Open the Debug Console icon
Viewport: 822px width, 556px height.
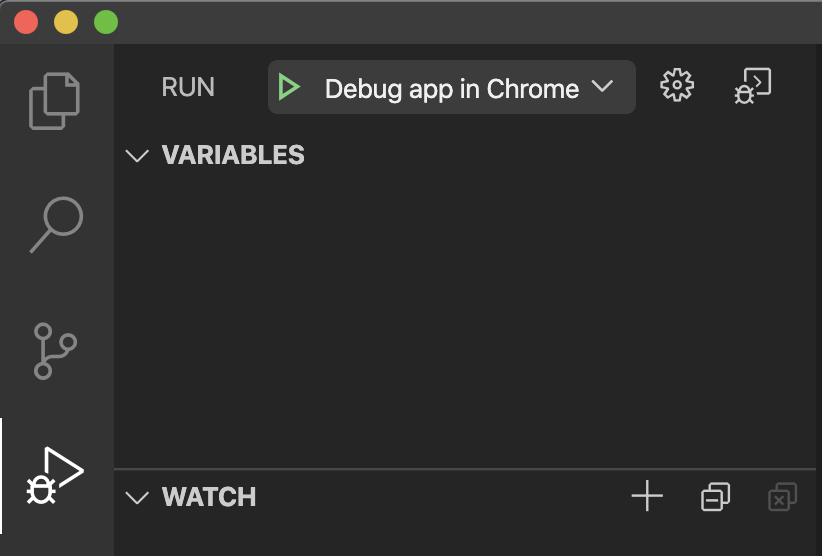point(753,85)
